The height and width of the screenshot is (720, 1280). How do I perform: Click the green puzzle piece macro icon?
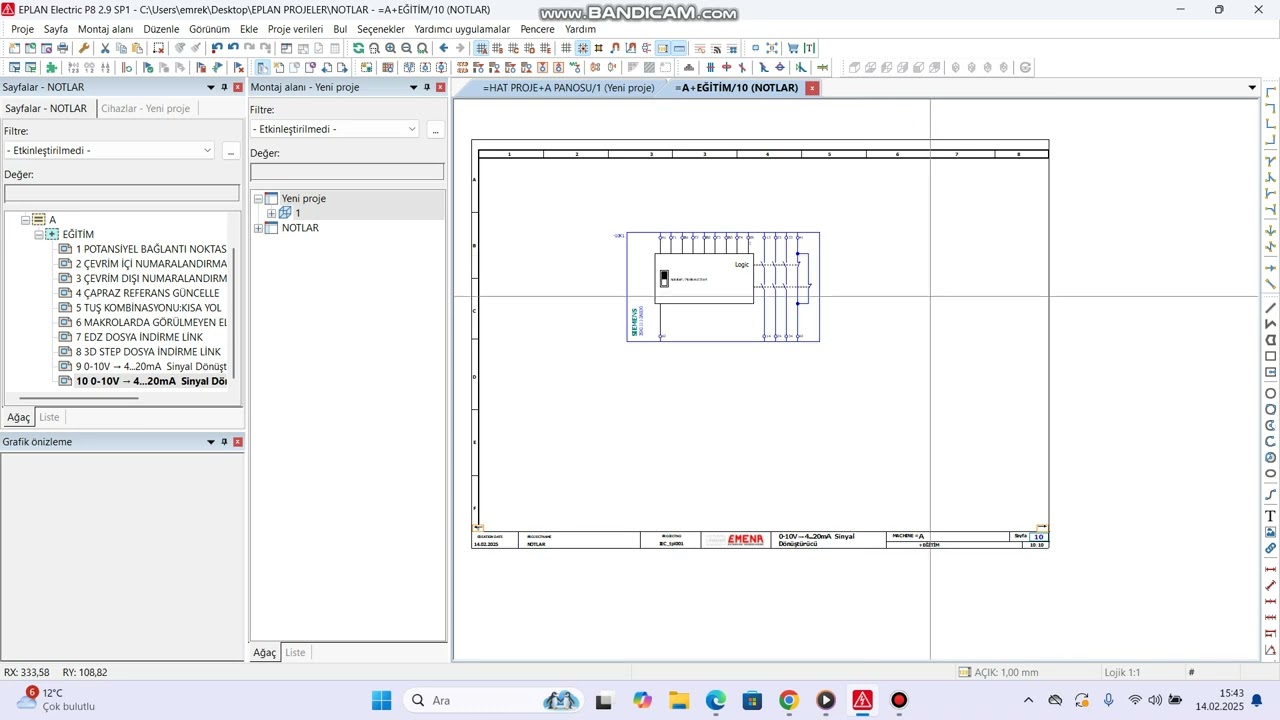point(50,67)
